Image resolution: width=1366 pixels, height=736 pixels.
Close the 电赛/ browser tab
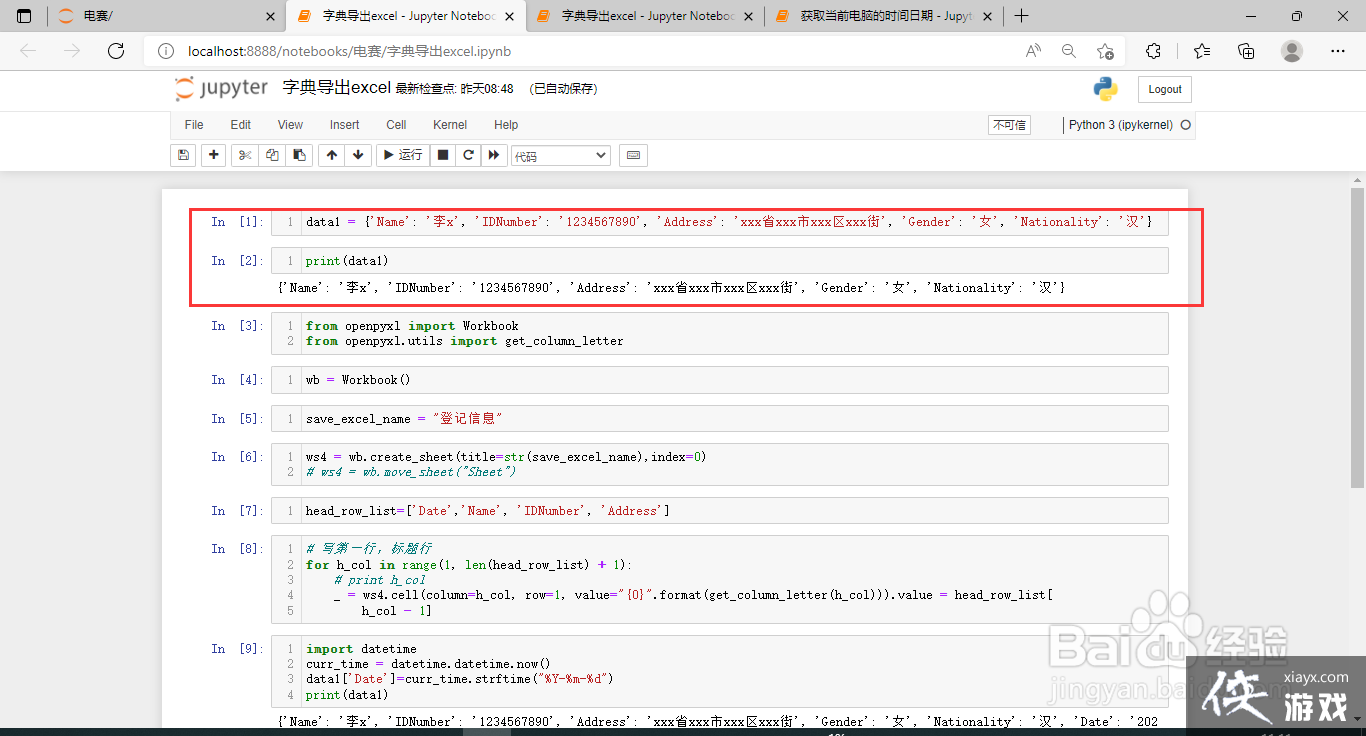pos(270,16)
